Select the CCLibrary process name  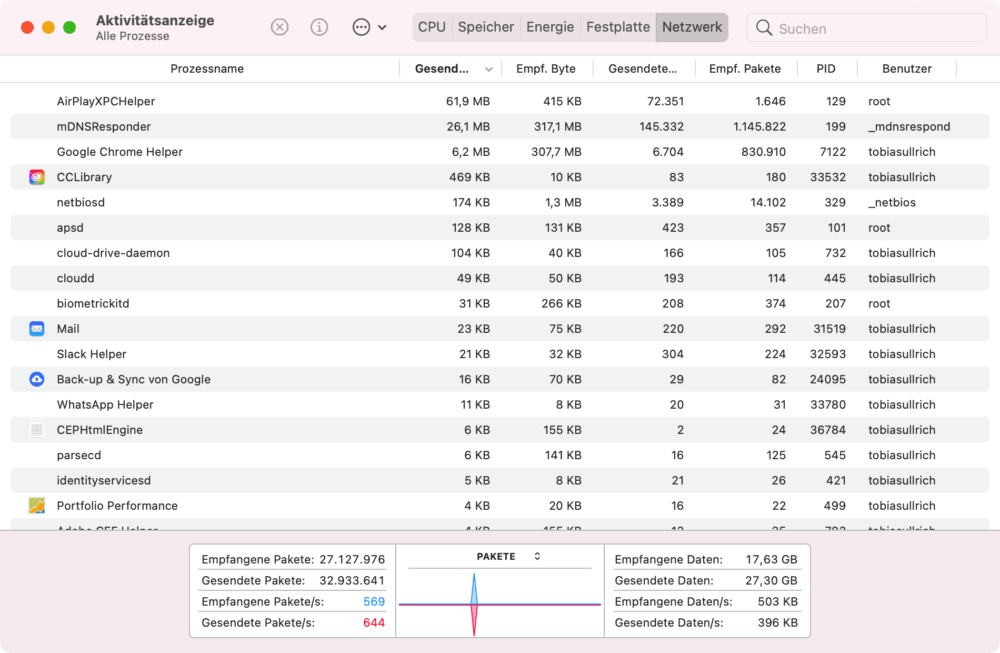84,177
